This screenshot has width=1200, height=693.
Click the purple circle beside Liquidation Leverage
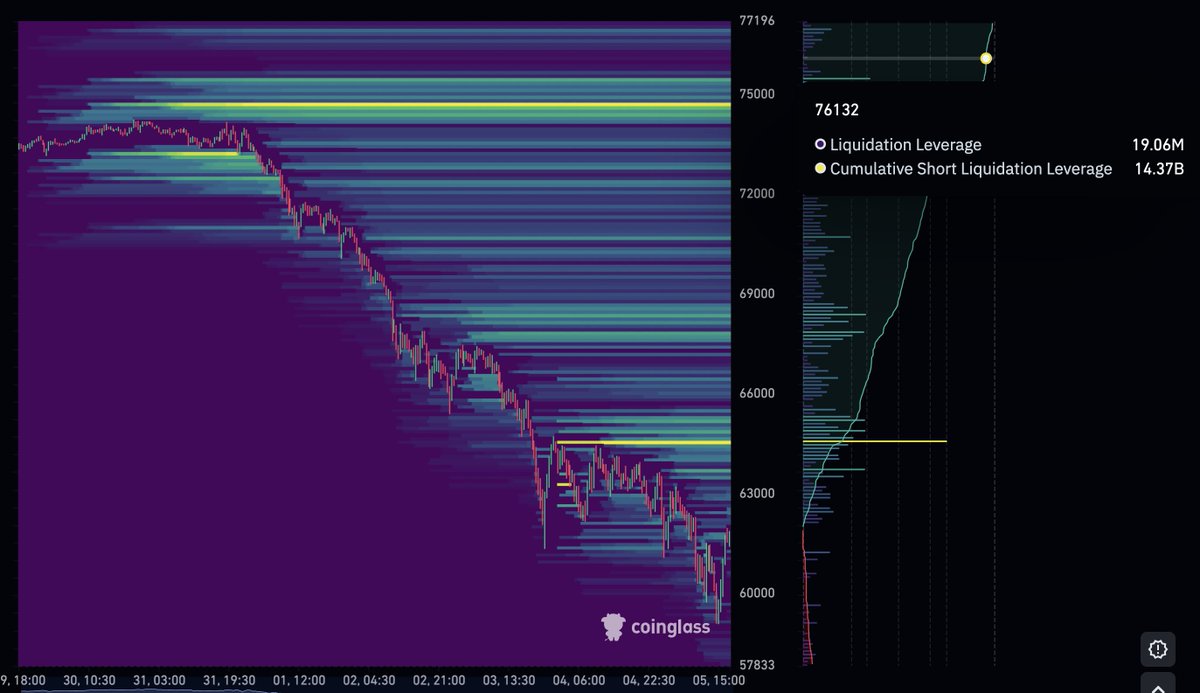click(820, 145)
